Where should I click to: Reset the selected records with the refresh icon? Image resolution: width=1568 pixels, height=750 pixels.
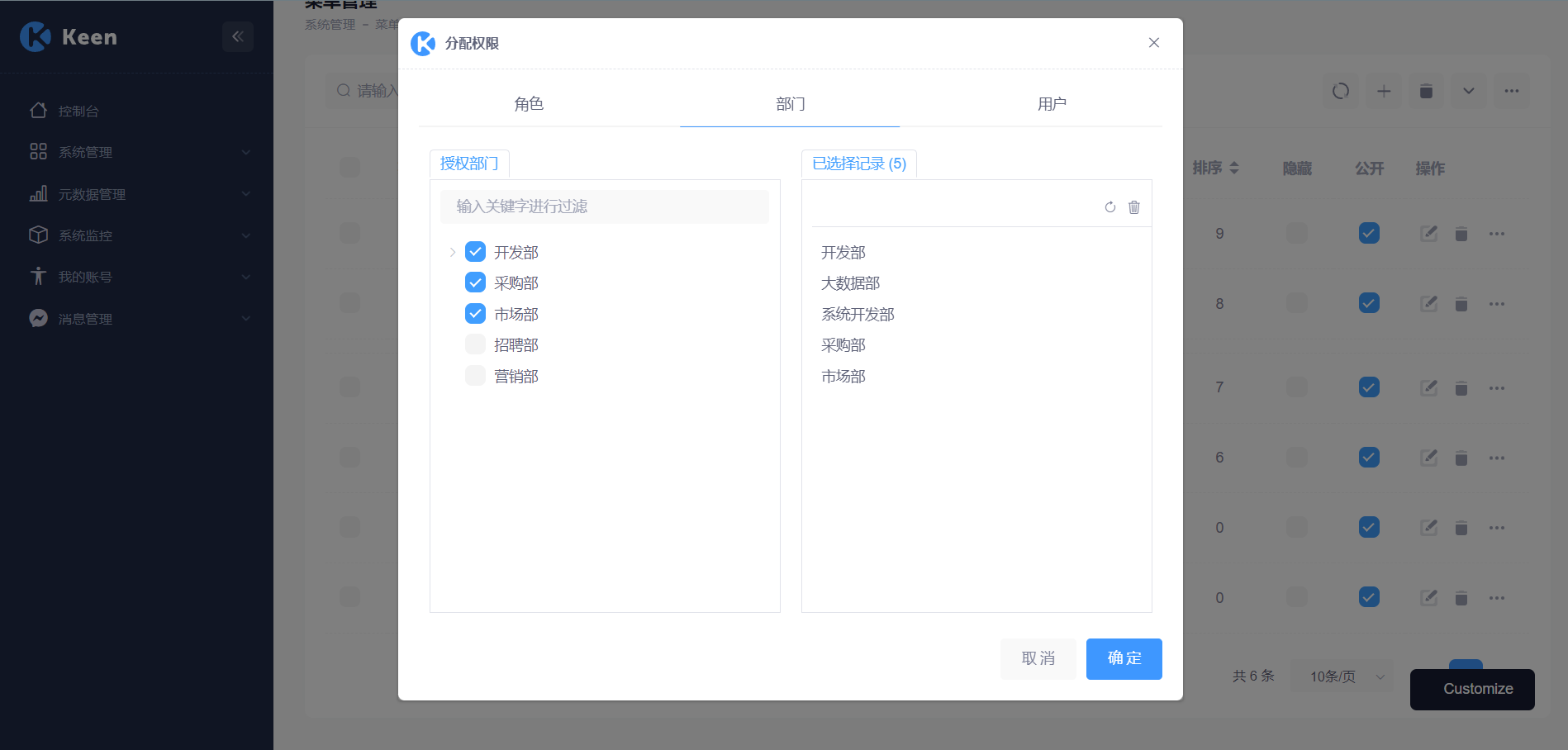pos(1110,207)
